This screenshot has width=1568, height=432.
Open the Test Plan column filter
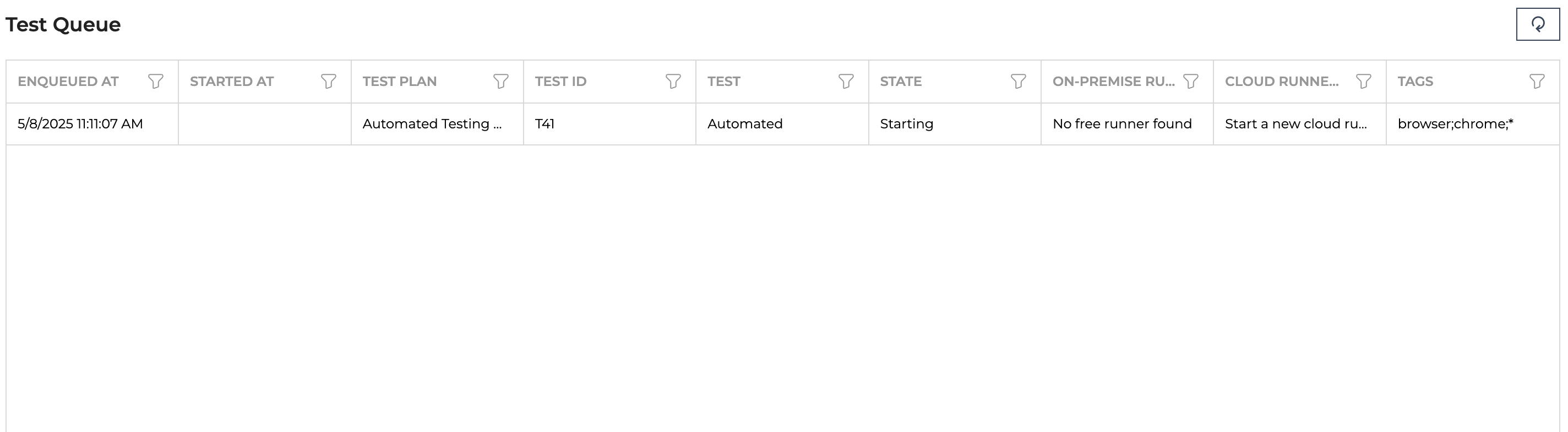coord(501,81)
